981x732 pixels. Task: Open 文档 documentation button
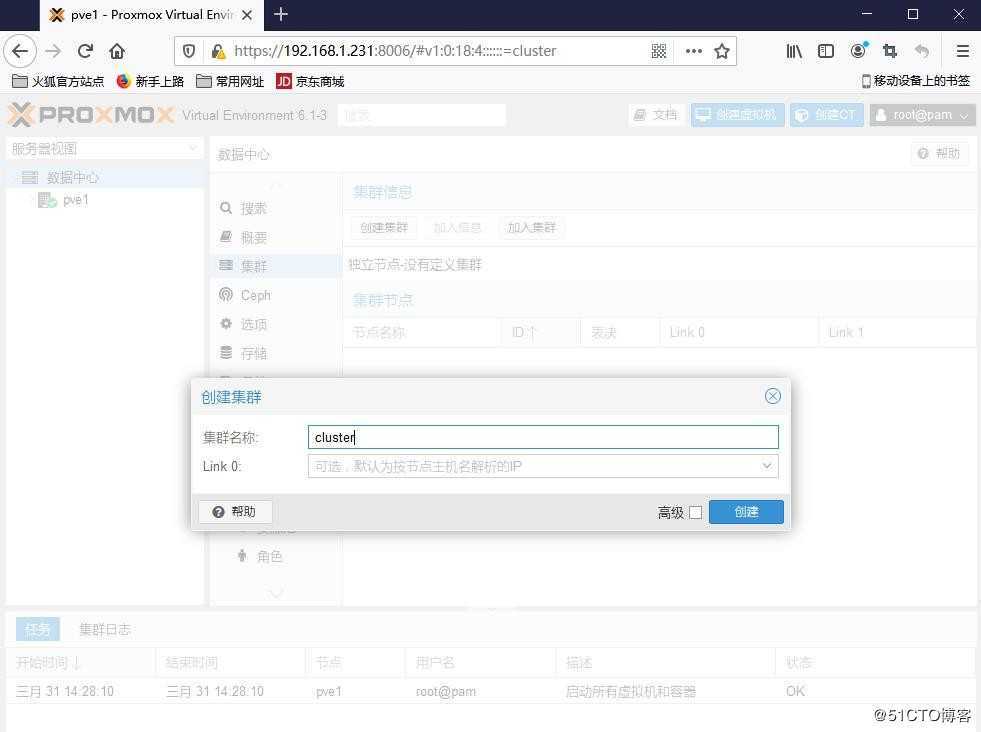pos(656,115)
